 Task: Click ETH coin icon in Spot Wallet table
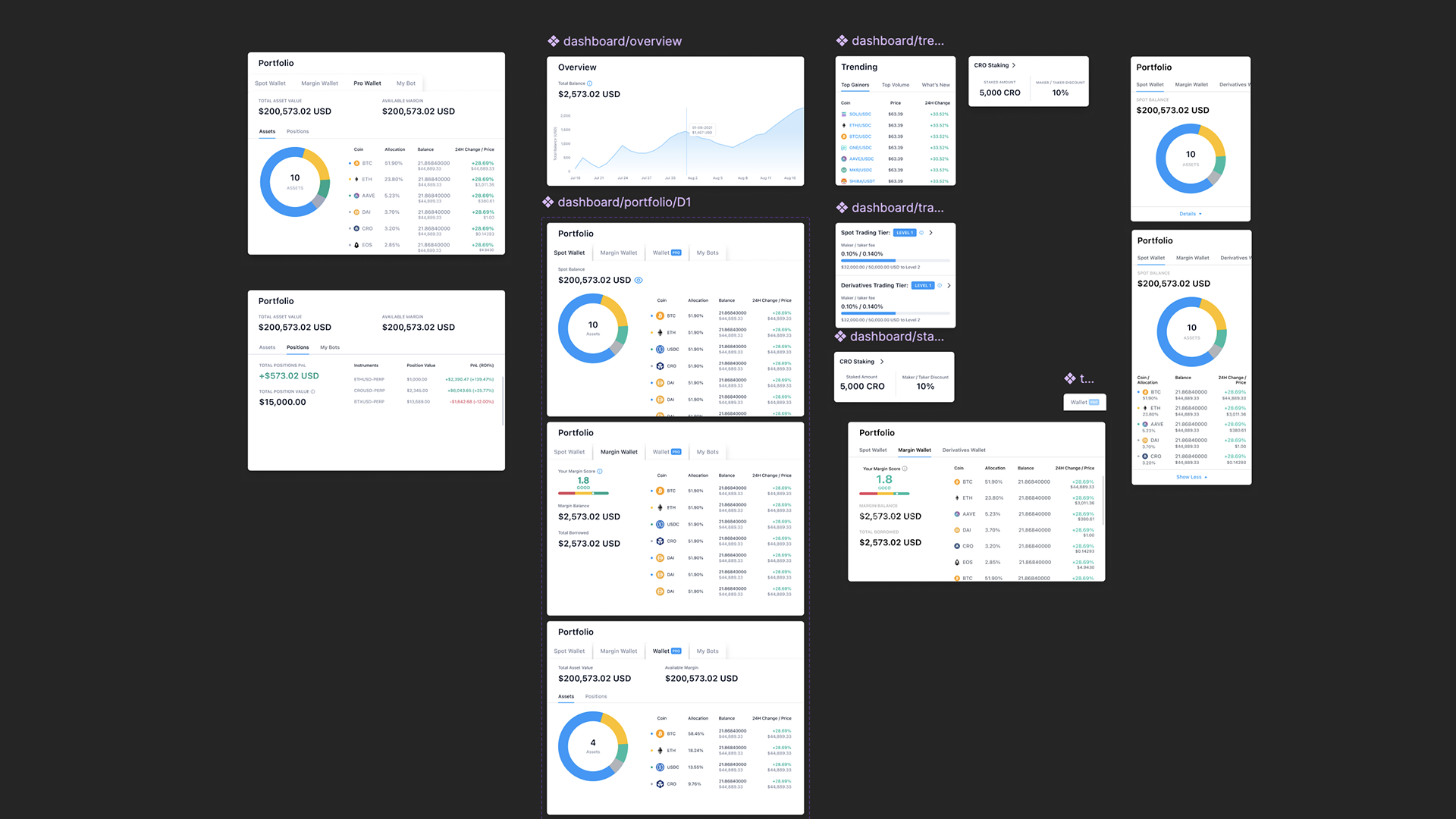click(x=660, y=333)
